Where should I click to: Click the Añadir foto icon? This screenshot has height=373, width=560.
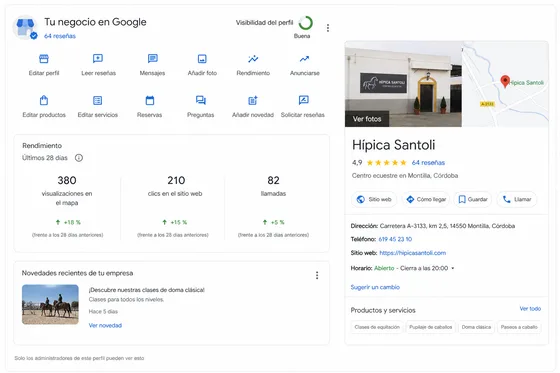(202, 59)
